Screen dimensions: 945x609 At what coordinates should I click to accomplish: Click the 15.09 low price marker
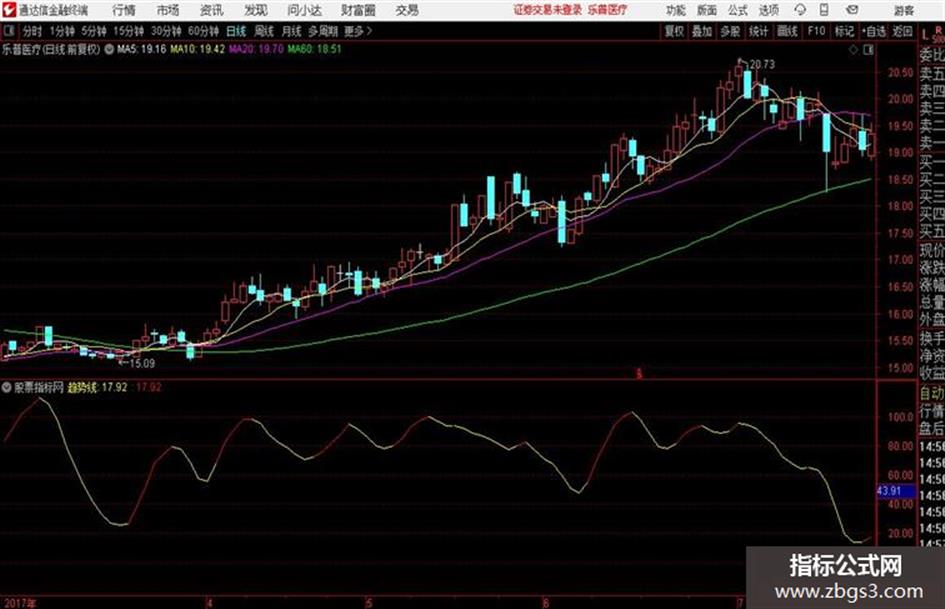pyautogui.click(x=142, y=363)
